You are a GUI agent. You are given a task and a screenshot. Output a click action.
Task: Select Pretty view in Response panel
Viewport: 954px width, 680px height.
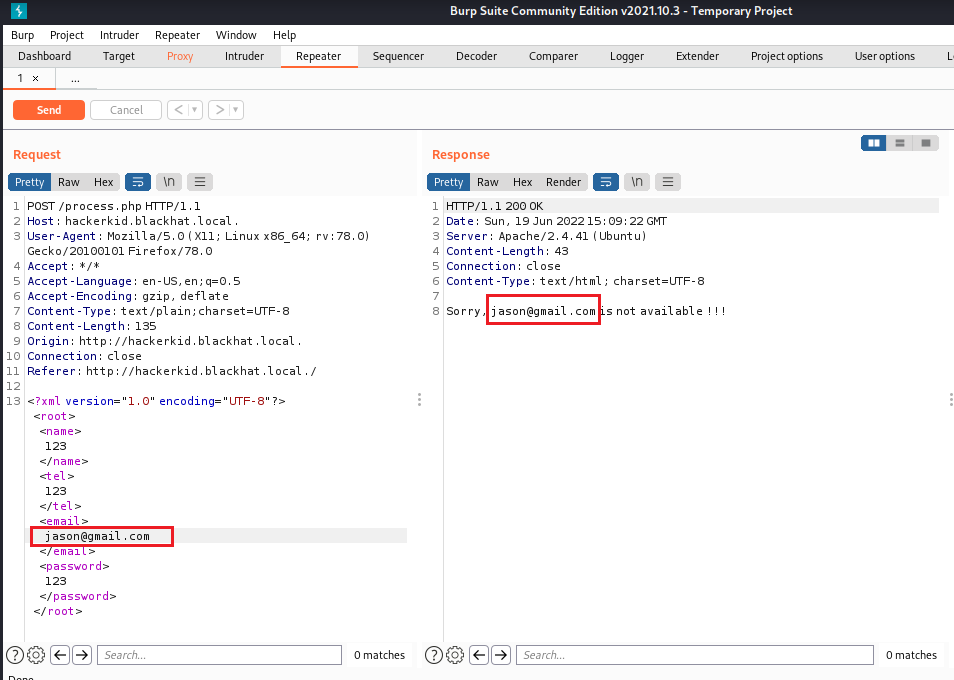(x=448, y=182)
